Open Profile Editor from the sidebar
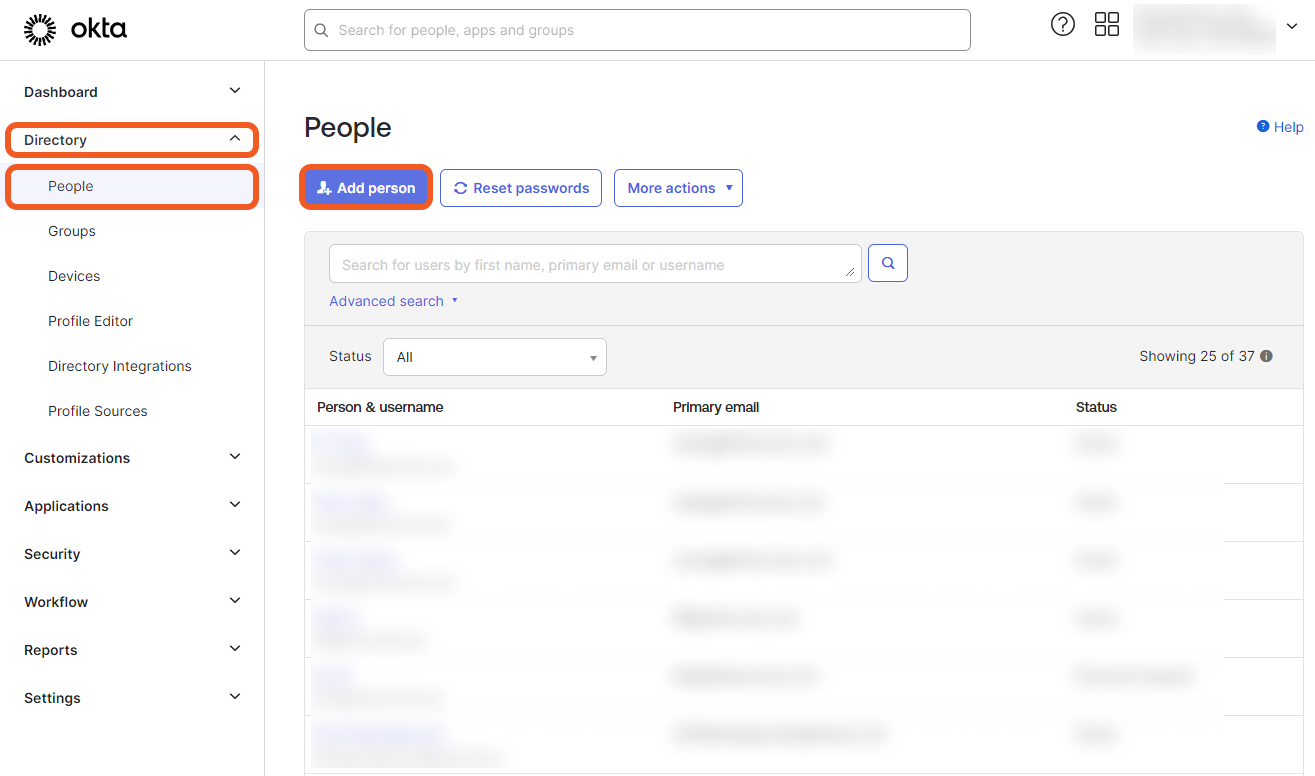This screenshot has width=1315, height=776. 90,321
